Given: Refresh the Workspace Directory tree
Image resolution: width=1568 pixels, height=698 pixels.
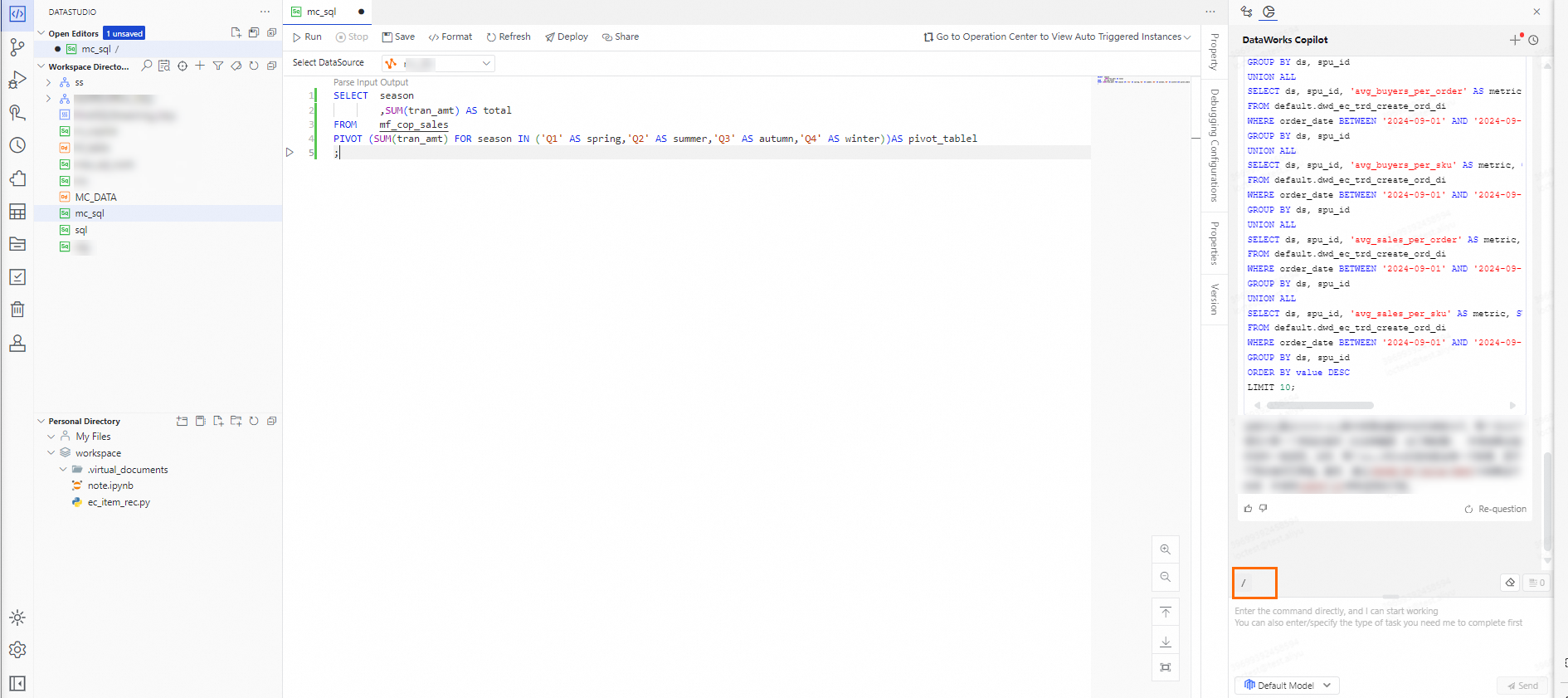Looking at the screenshot, I should 254,66.
